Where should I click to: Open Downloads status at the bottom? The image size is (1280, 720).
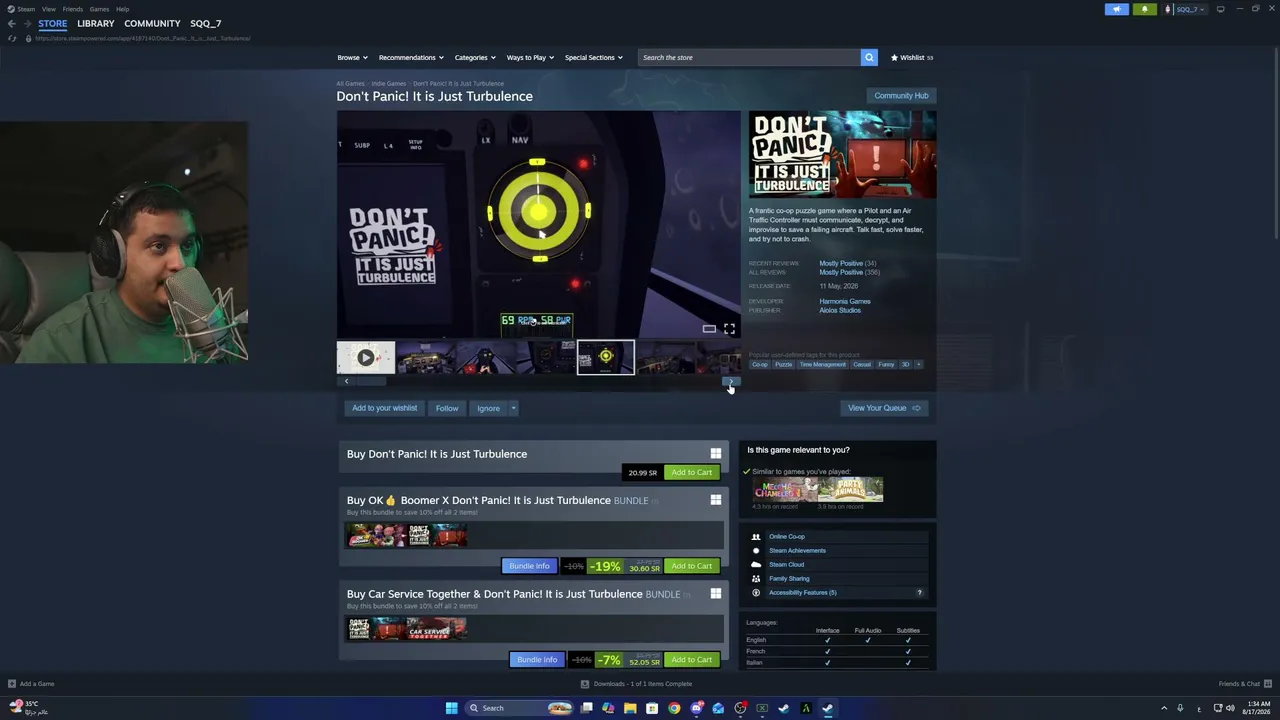click(636, 684)
